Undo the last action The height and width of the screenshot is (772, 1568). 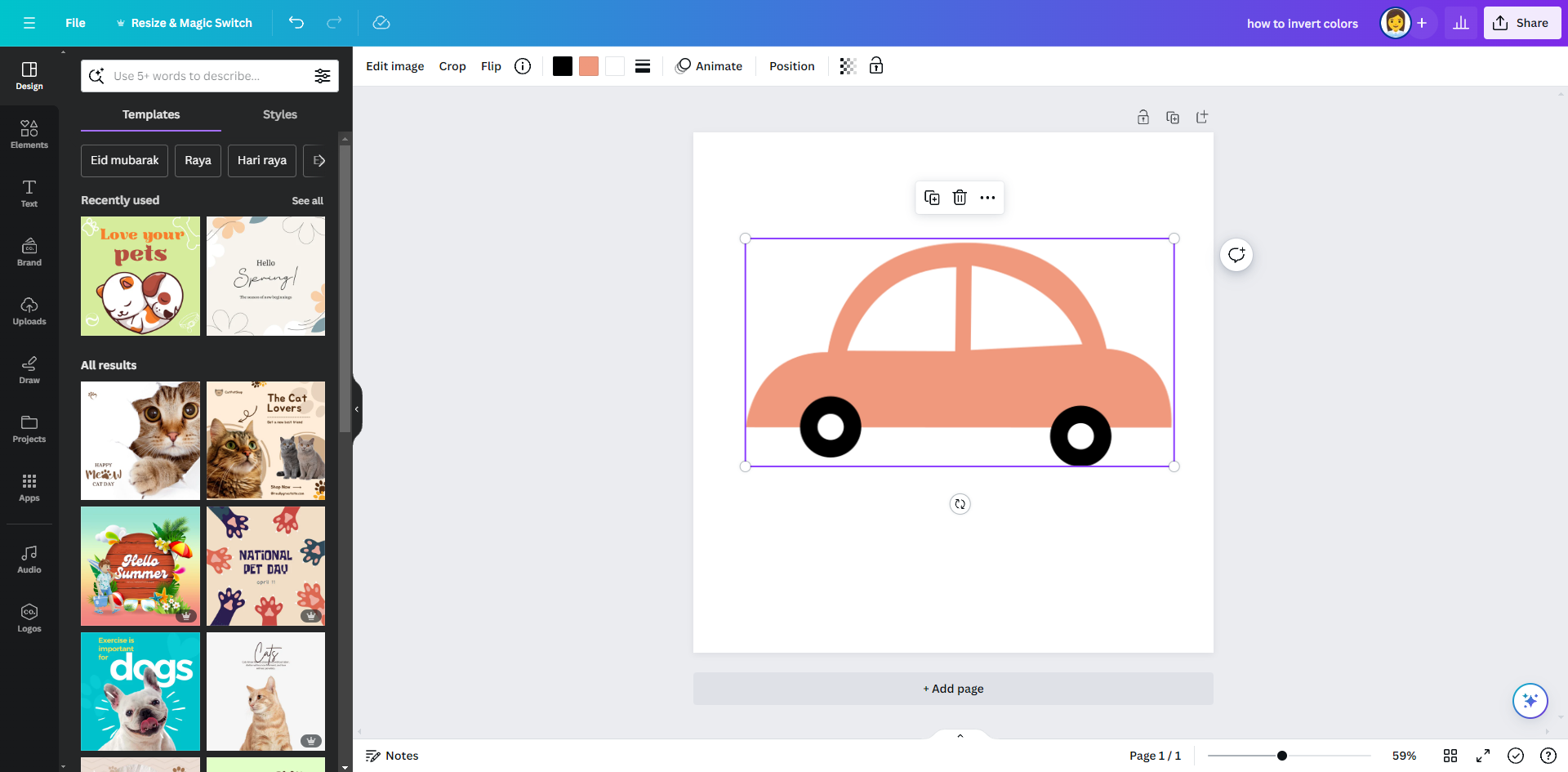click(296, 23)
